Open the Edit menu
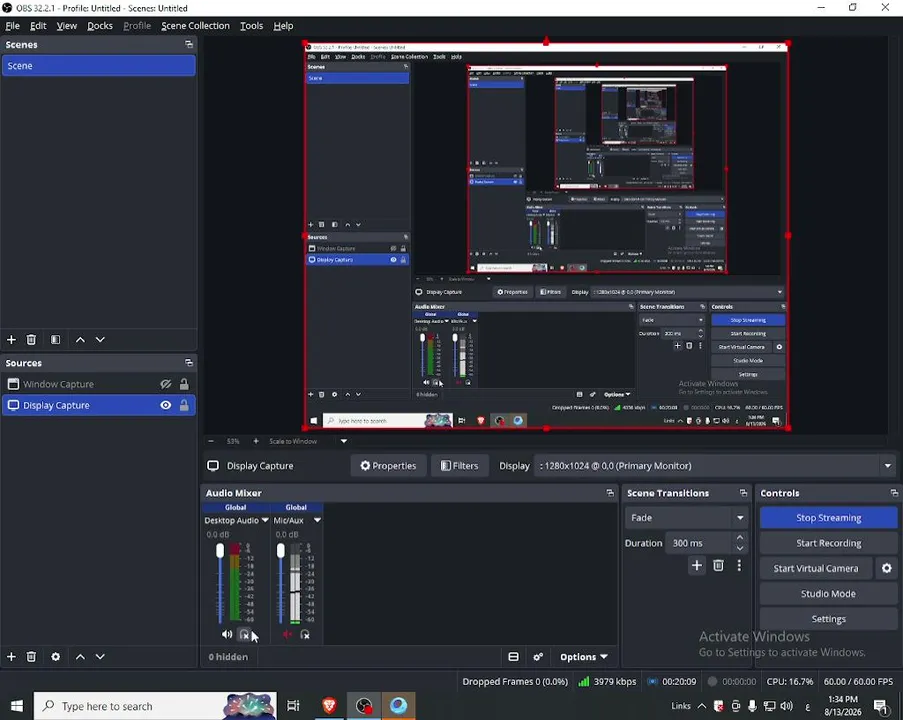The height and width of the screenshot is (720, 903). (x=38, y=26)
